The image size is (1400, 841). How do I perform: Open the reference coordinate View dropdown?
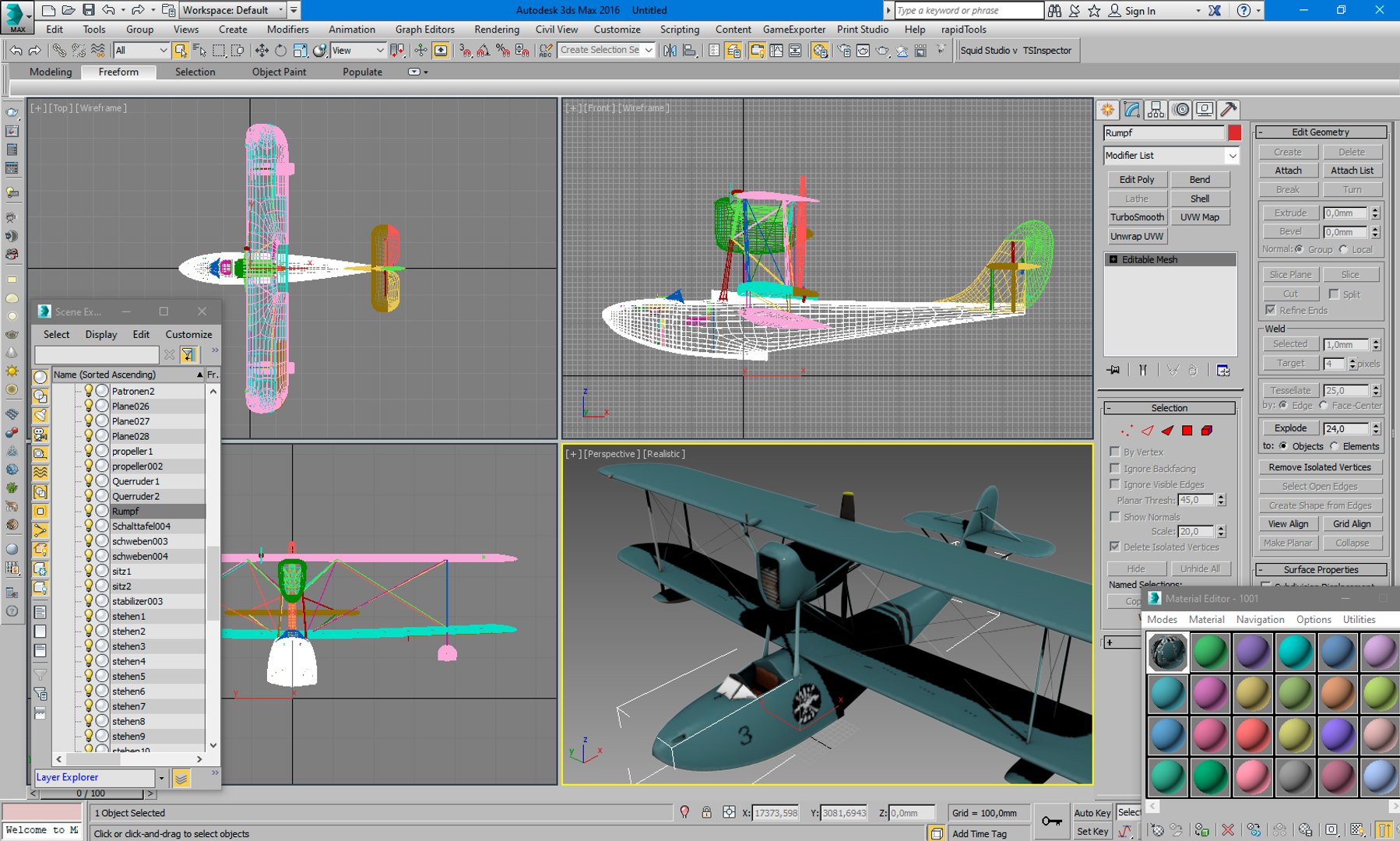pyautogui.click(x=358, y=51)
